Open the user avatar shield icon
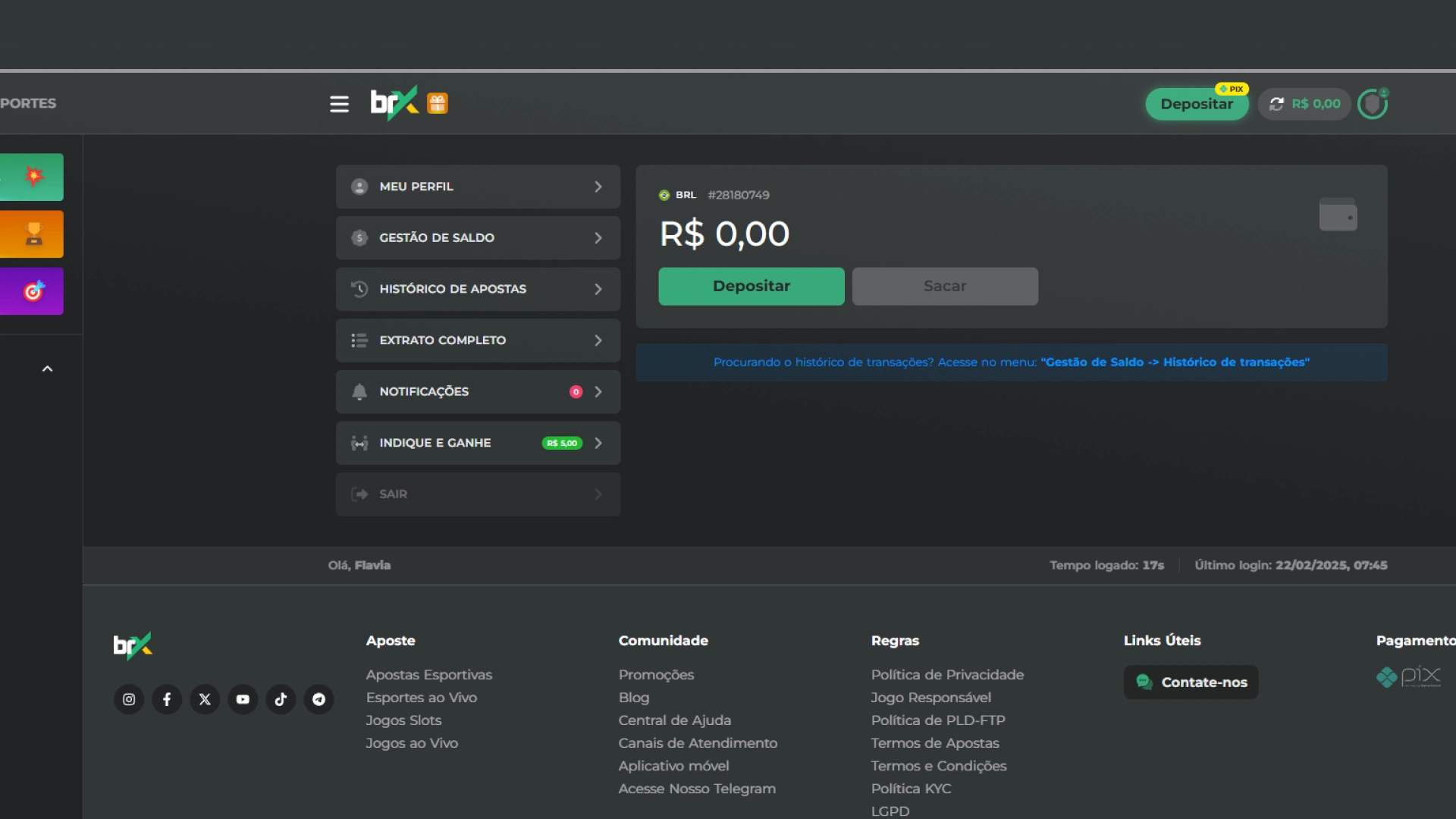Image resolution: width=1456 pixels, height=819 pixels. click(1372, 104)
